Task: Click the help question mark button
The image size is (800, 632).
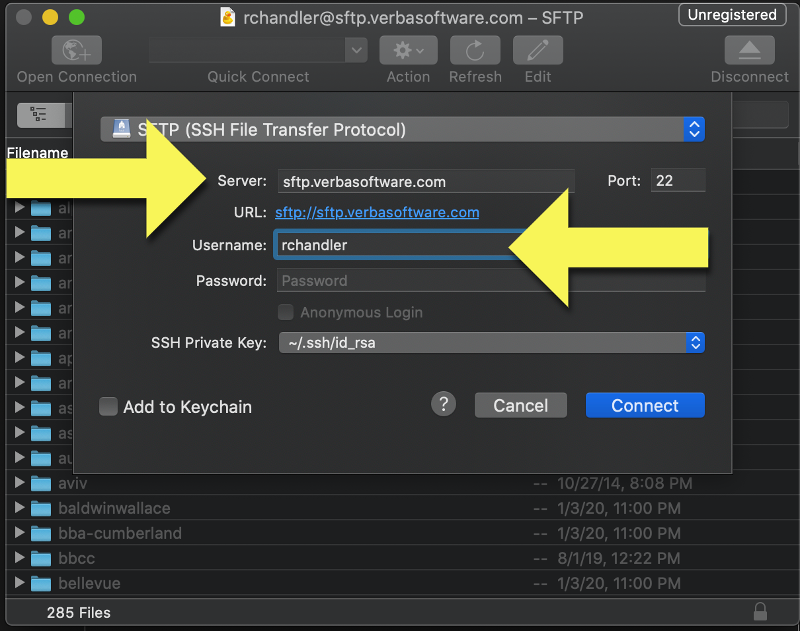Action: tap(444, 404)
